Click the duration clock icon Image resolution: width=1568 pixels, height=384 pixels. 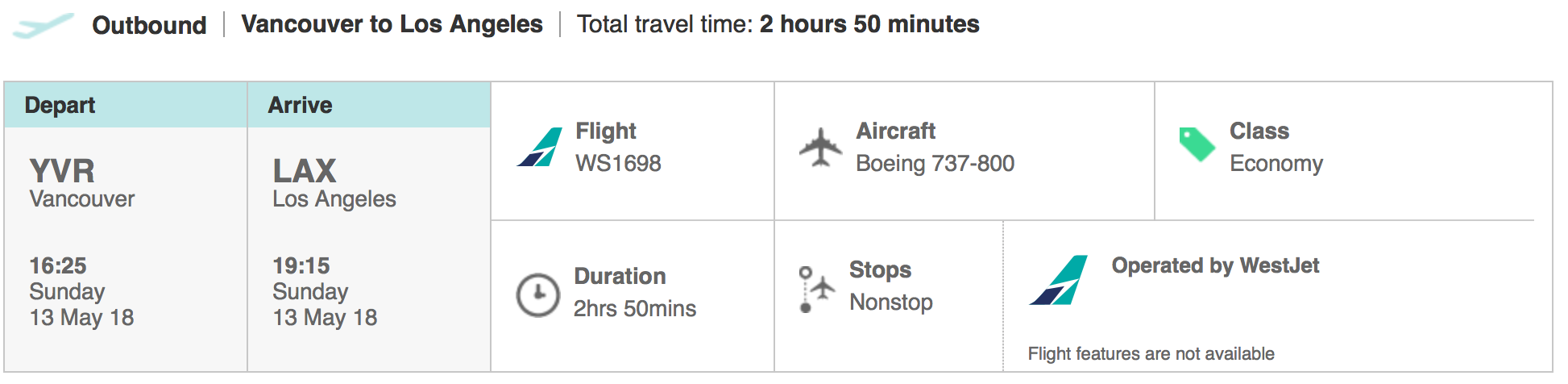click(537, 294)
